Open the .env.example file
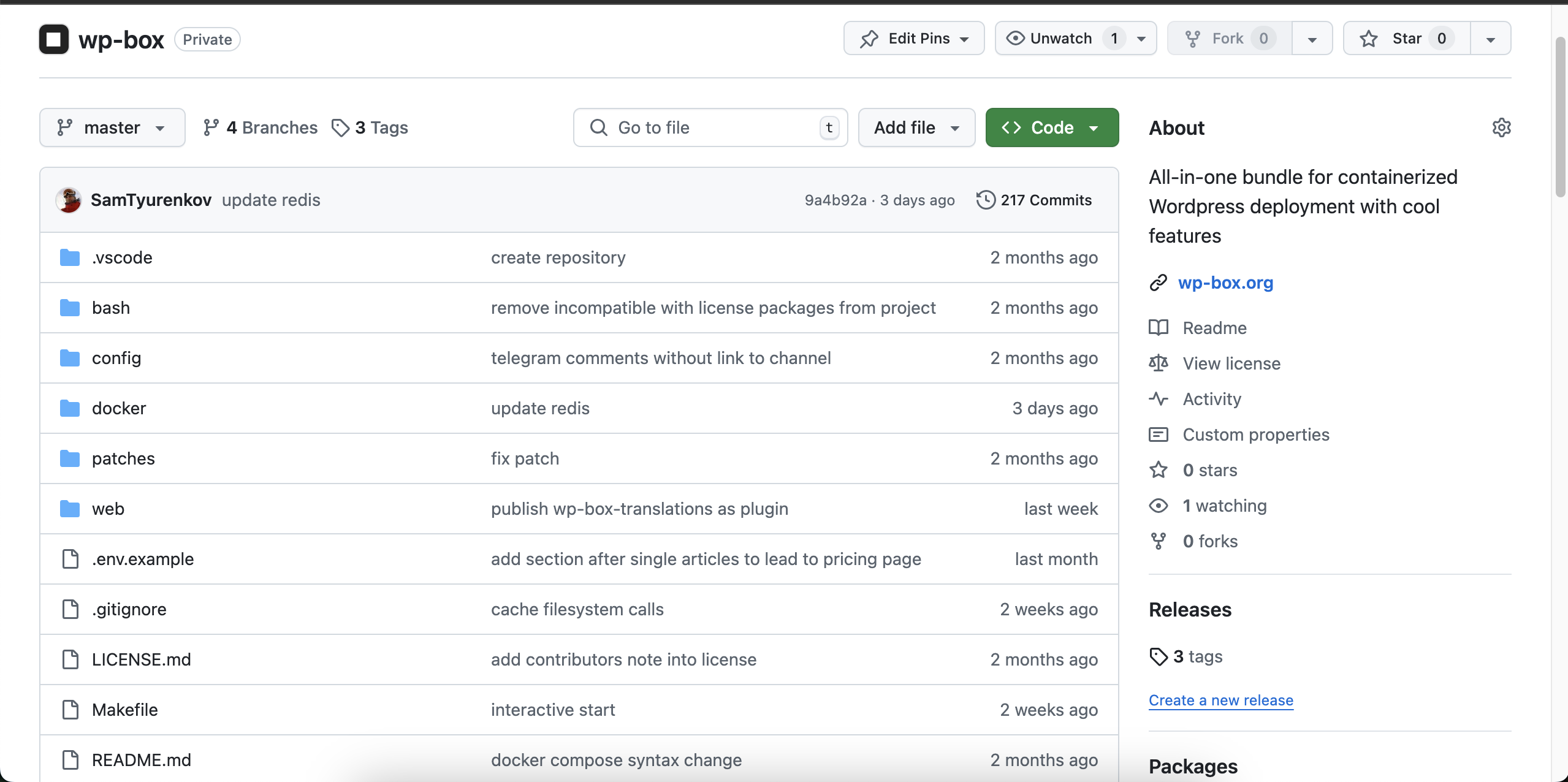Image resolution: width=1568 pixels, height=782 pixels. coord(143,559)
